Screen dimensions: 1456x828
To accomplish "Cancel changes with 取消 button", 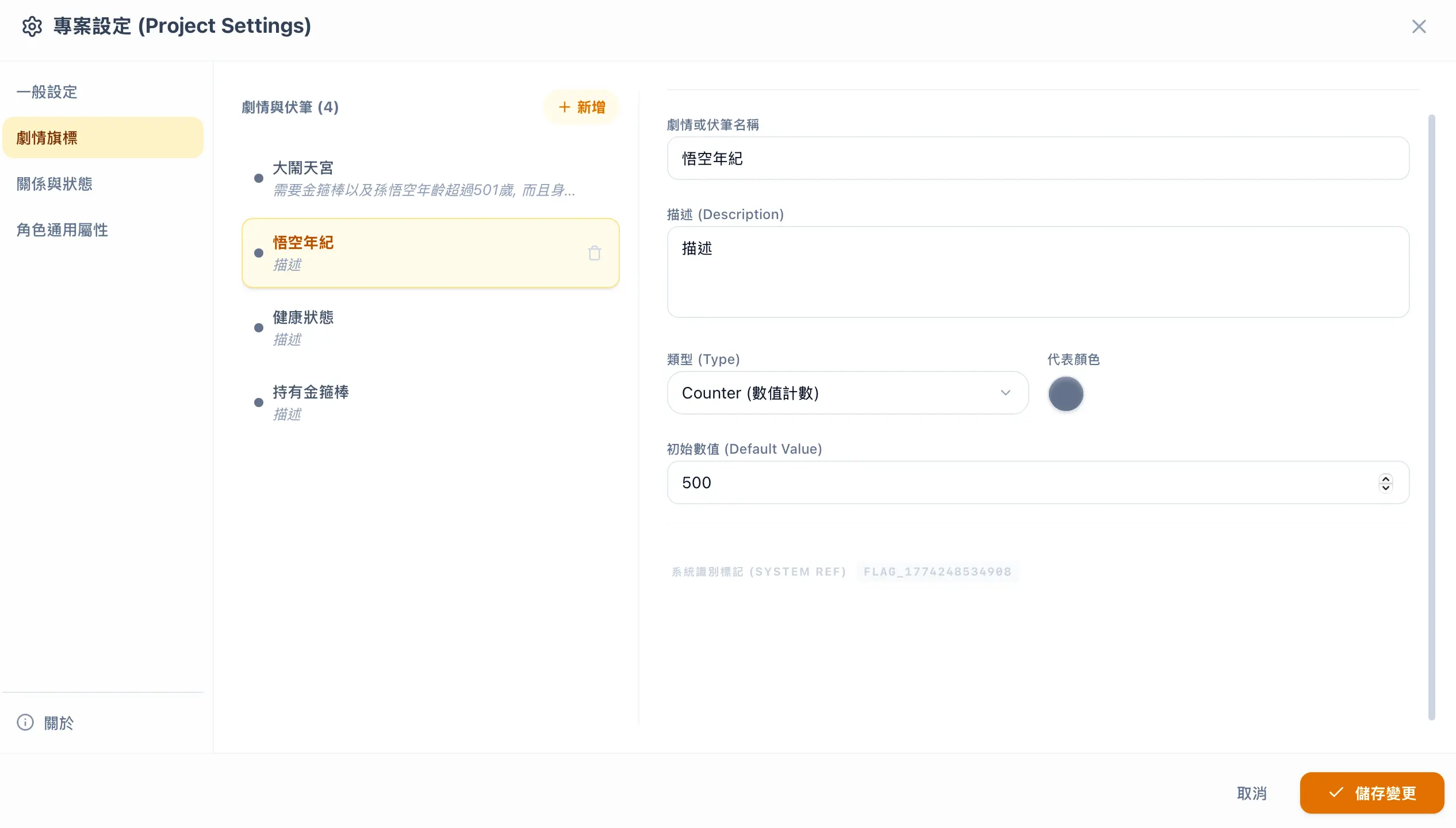I will [1252, 793].
